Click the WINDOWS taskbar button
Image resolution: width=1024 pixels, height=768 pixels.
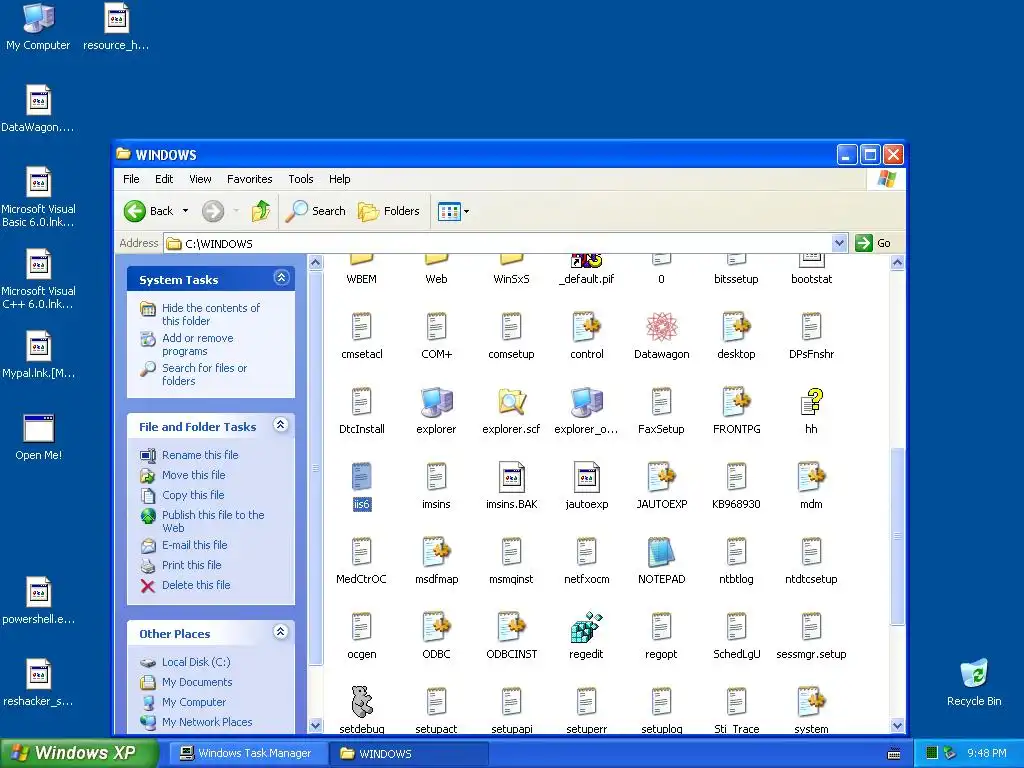408,754
